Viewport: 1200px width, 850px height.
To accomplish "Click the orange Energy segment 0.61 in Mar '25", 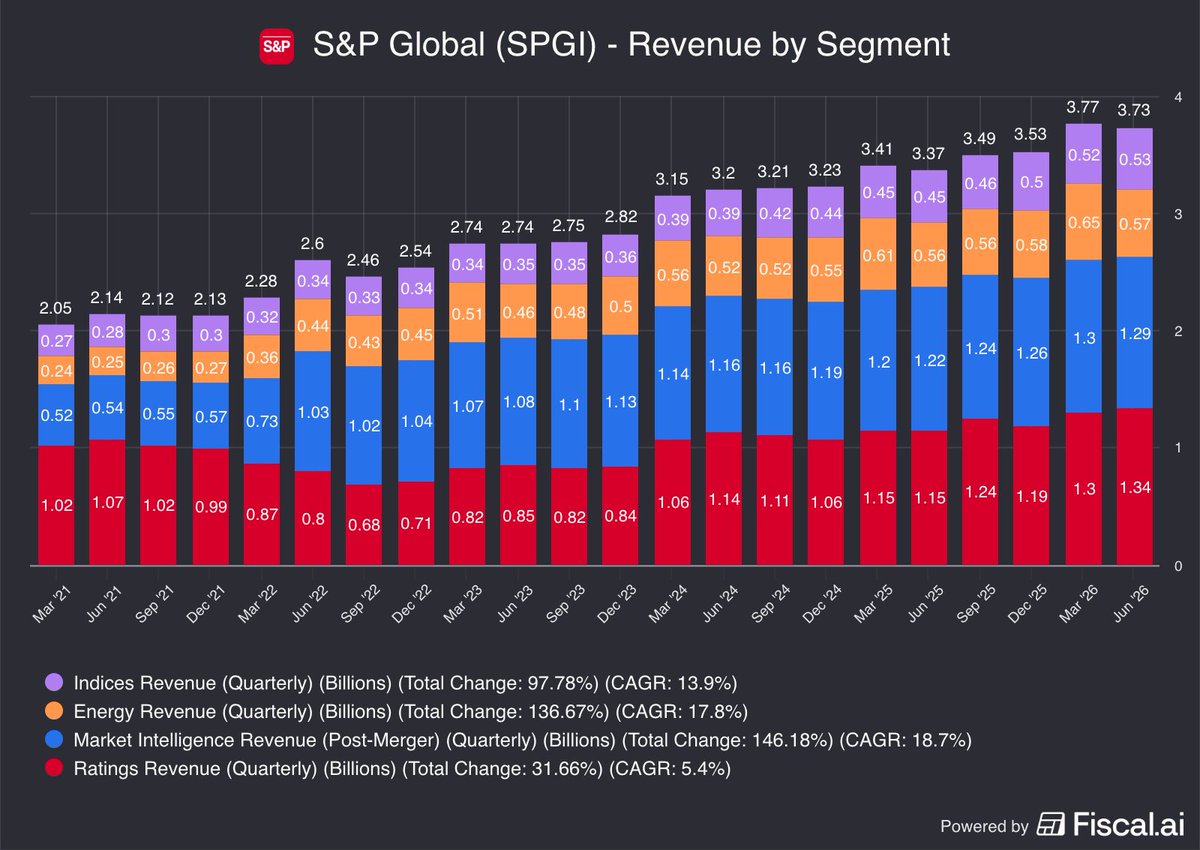I will (x=878, y=254).
